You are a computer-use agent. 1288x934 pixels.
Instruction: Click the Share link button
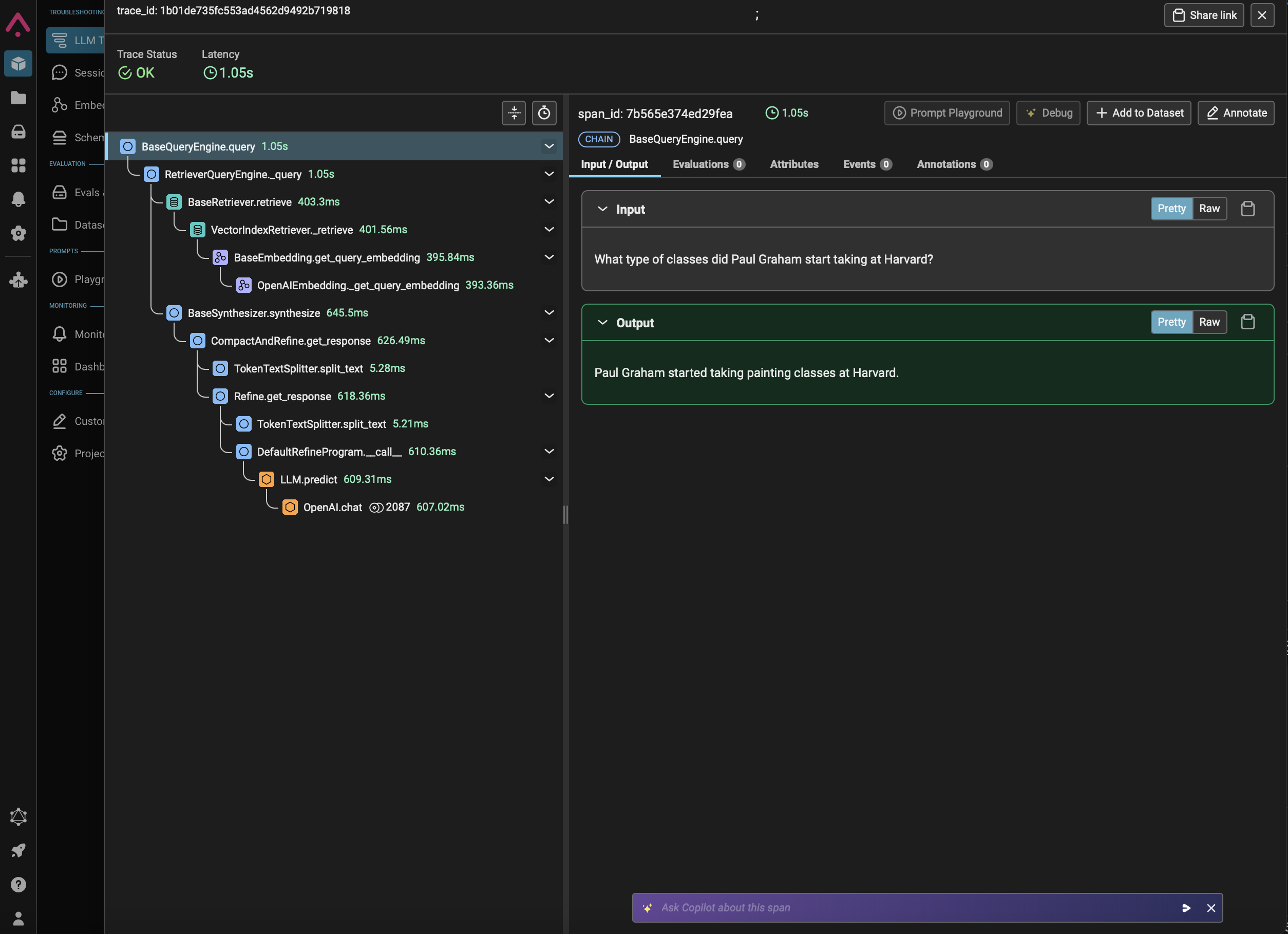coord(1203,15)
